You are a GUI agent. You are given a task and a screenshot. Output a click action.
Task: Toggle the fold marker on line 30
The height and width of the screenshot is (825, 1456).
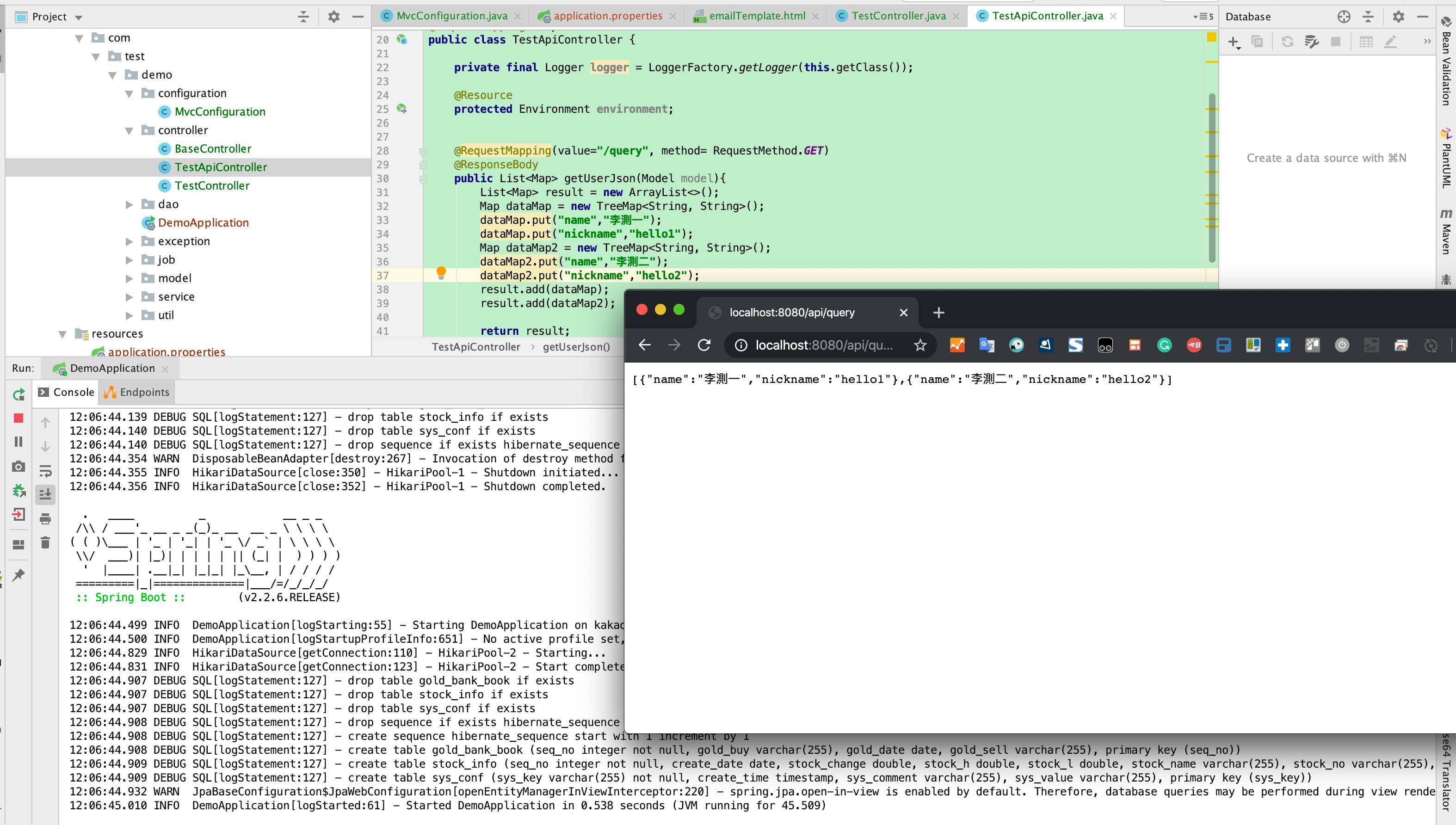pos(423,179)
